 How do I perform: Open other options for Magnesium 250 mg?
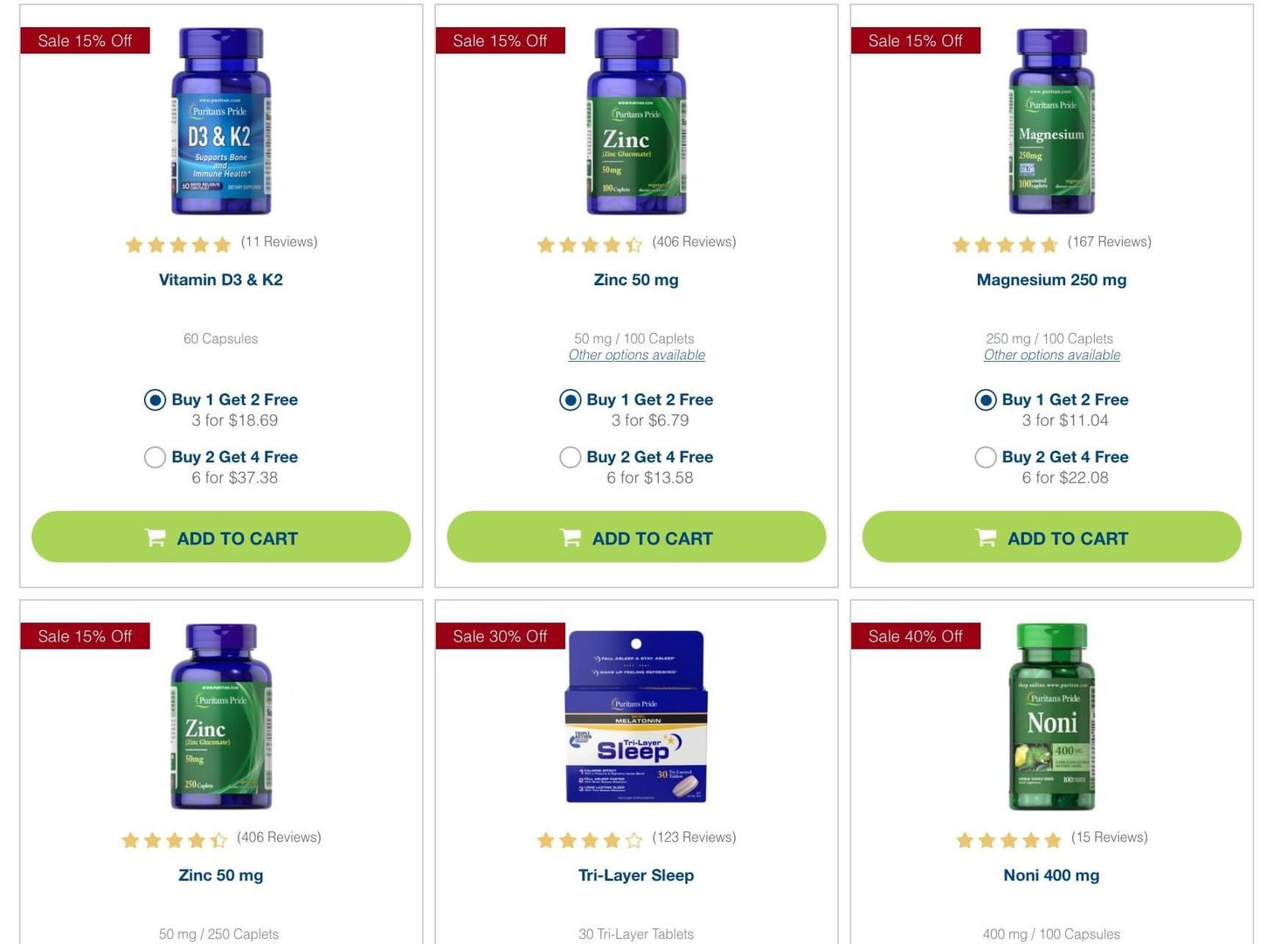tap(1051, 355)
